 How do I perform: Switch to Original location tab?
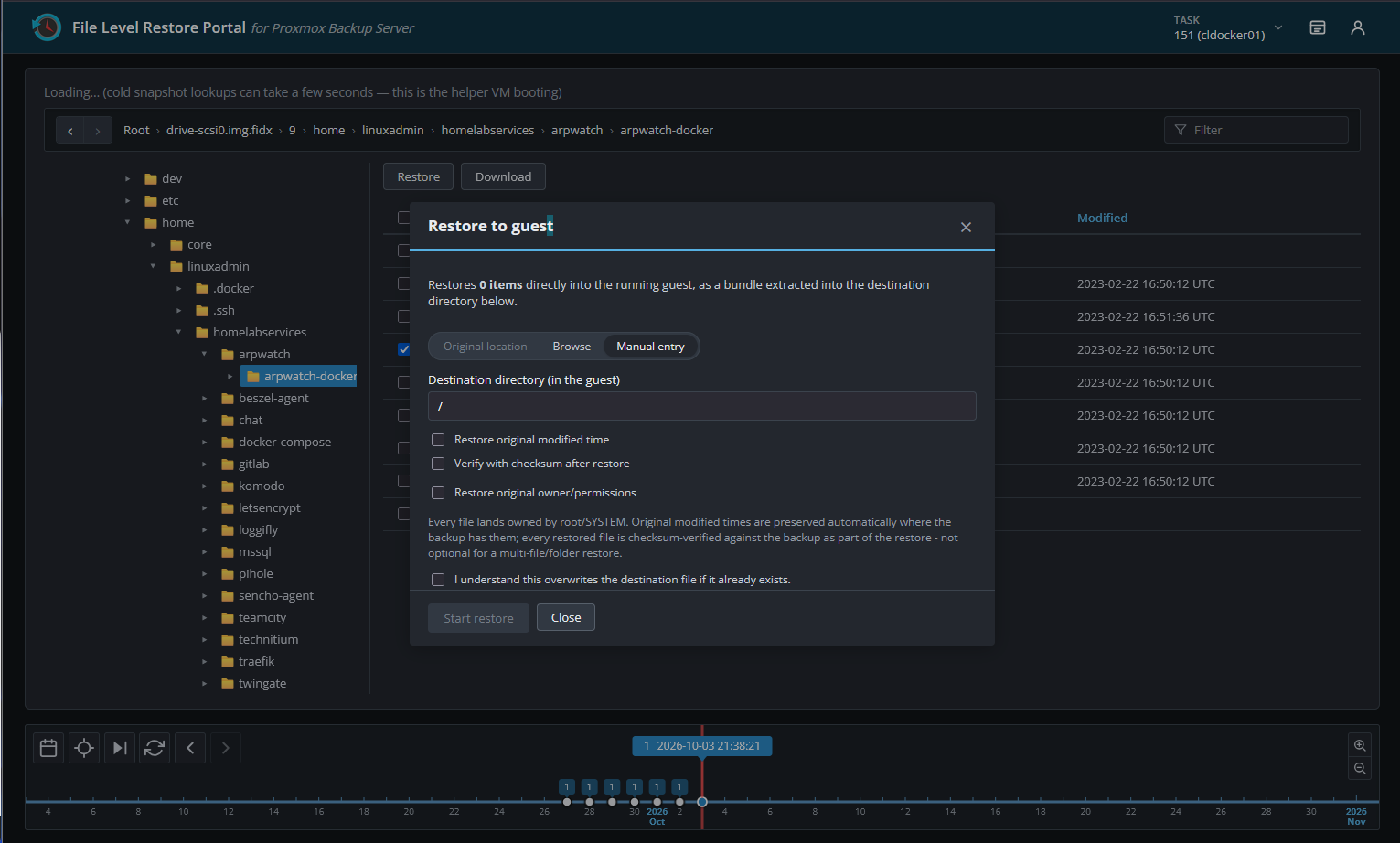486,347
